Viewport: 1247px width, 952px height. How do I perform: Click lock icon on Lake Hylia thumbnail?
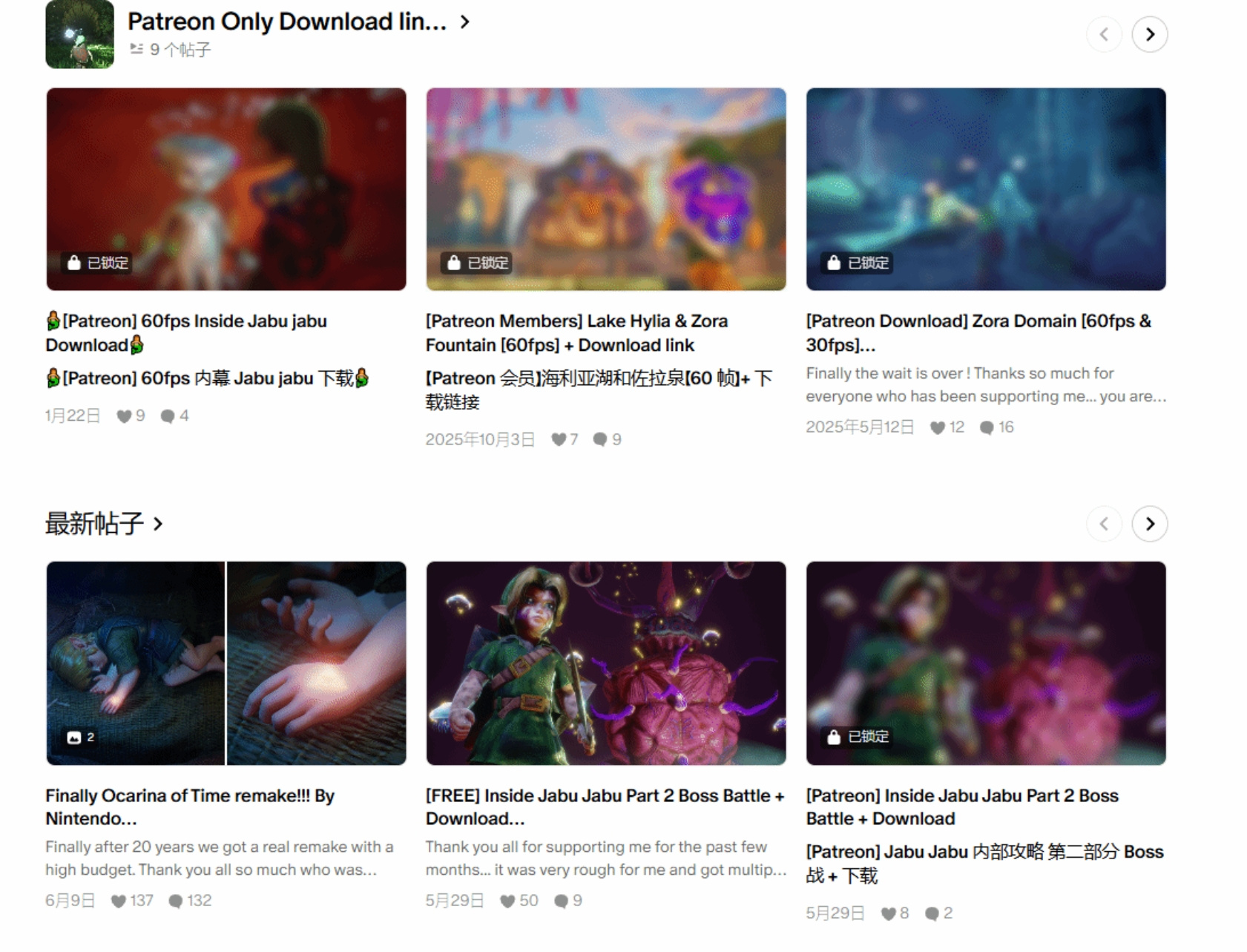pyautogui.click(x=454, y=263)
